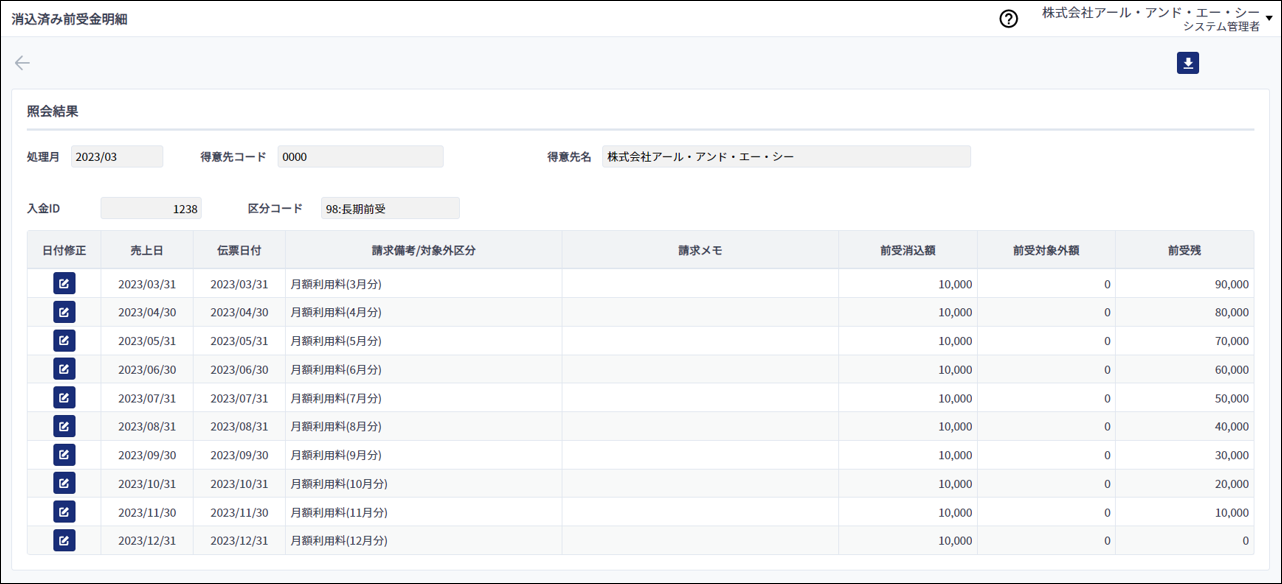The height and width of the screenshot is (584, 1282).
Task: Edit date for row 2023/03/31
Action: point(64,284)
